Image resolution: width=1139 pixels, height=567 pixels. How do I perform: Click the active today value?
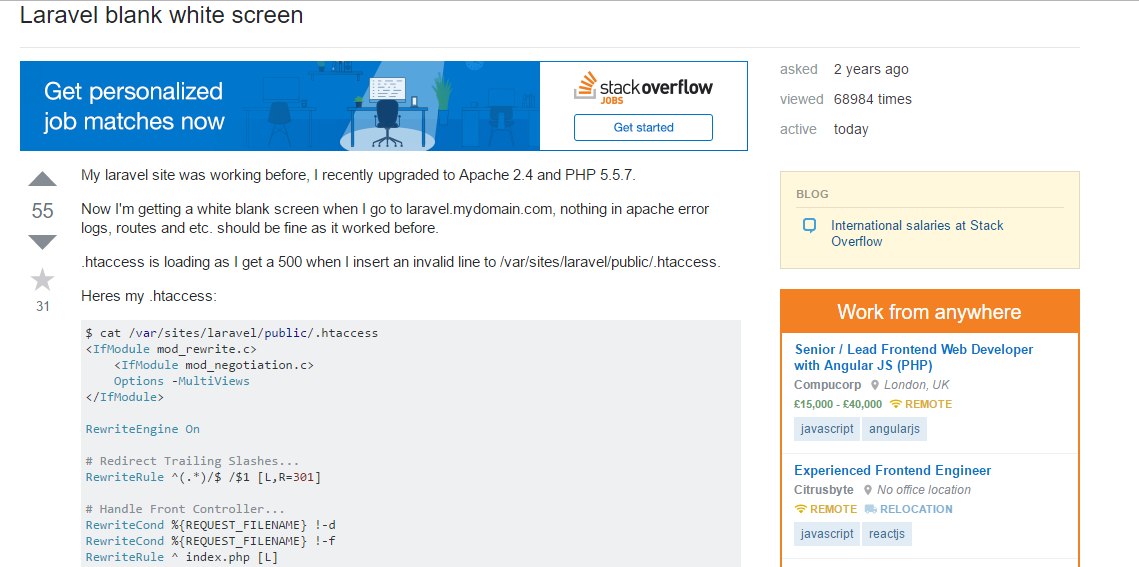point(851,130)
